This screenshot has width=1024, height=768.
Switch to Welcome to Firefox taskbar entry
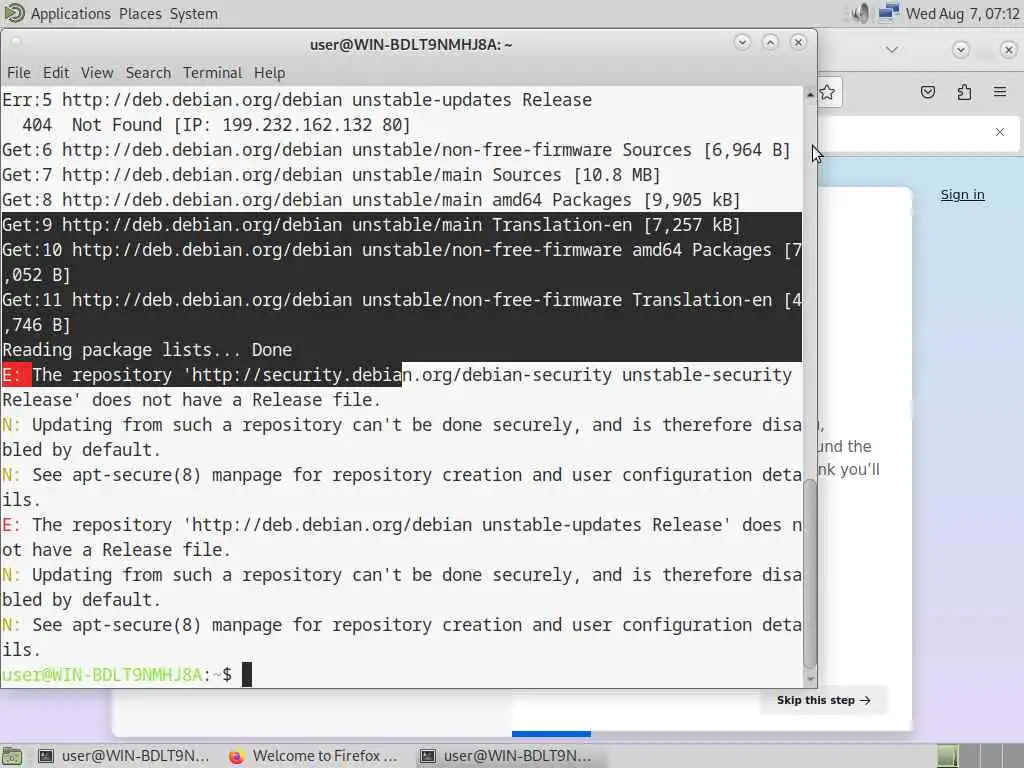(314, 756)
